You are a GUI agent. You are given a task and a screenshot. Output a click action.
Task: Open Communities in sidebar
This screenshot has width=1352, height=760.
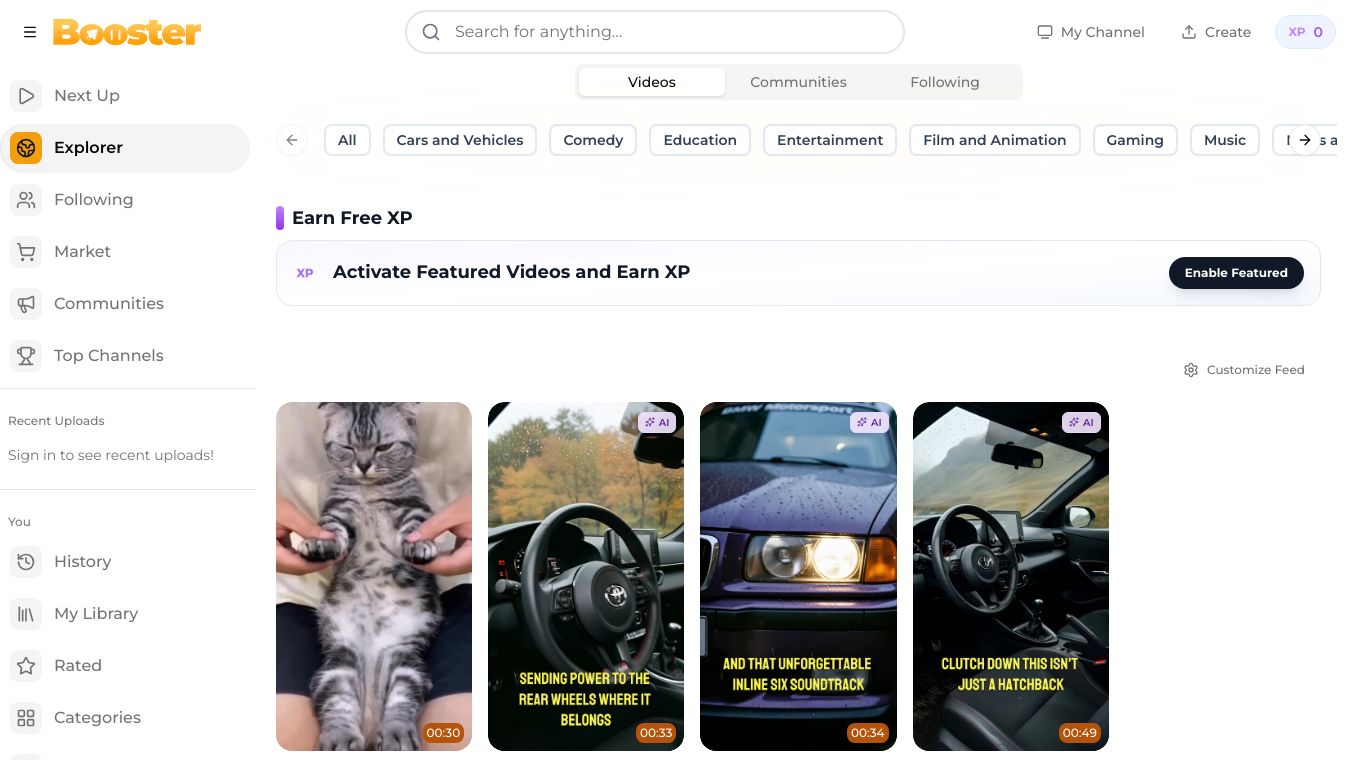(x=125, y=304)
